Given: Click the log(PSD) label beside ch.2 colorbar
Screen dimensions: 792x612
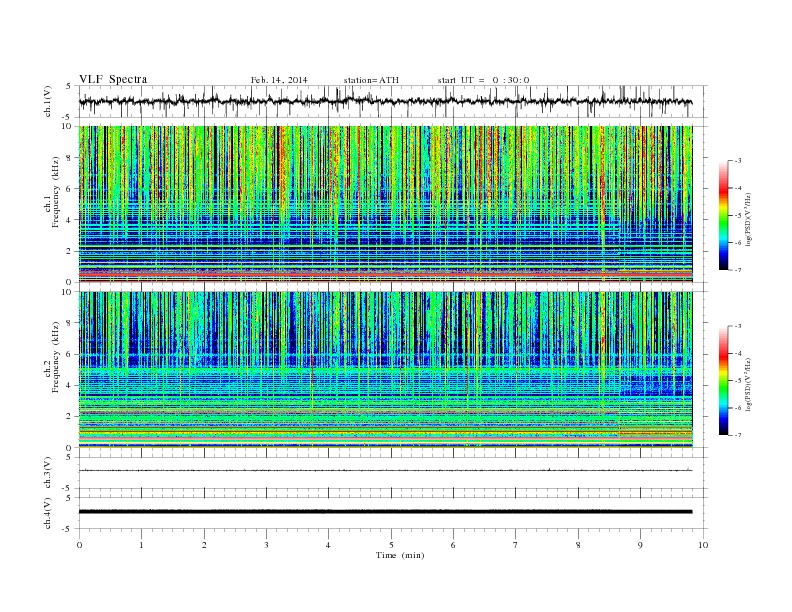Looking at the screenshot, I should click(x=749, y=384).
